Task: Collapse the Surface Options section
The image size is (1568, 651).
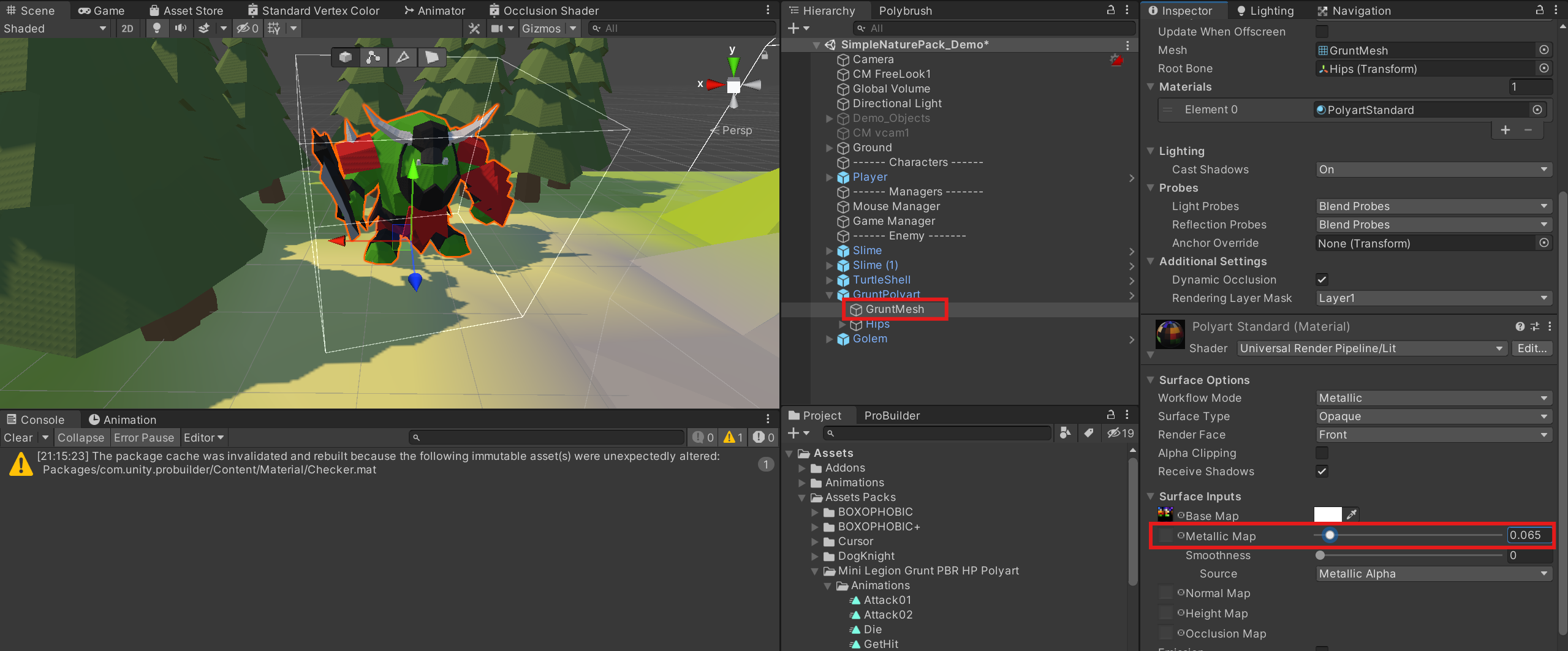Action: coord(1150,380)
